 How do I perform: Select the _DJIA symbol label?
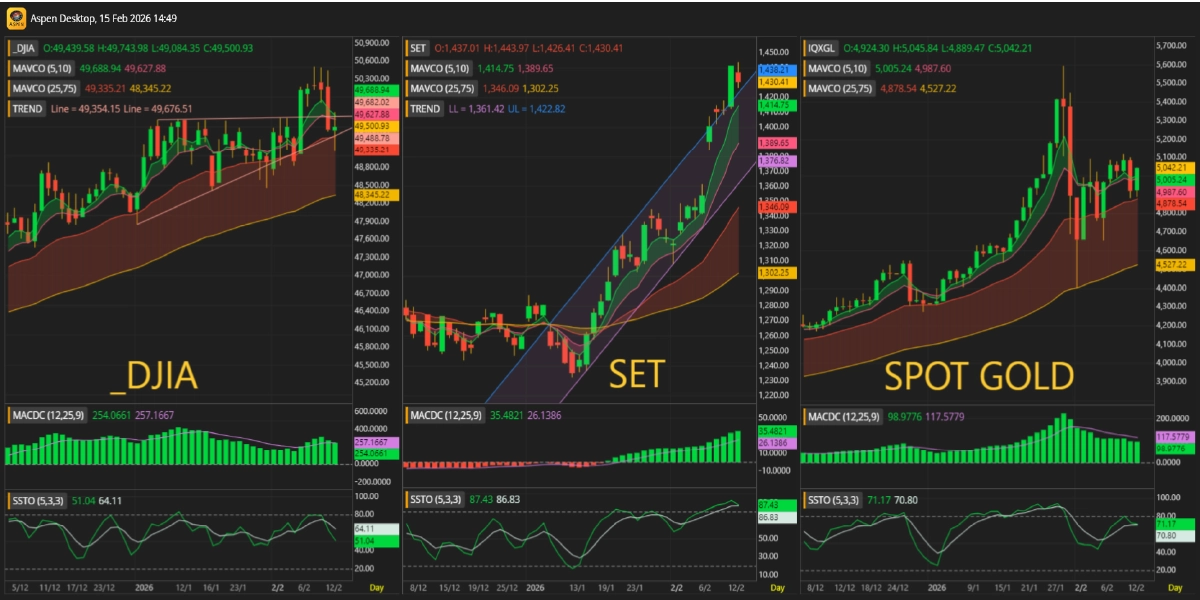26,48
